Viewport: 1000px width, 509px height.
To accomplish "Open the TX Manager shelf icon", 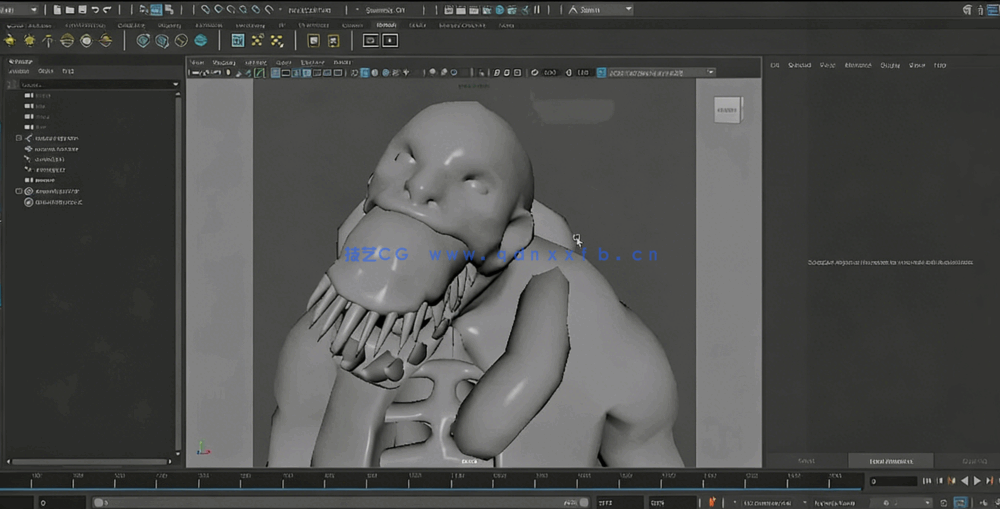I will click(x=238, y=40).
